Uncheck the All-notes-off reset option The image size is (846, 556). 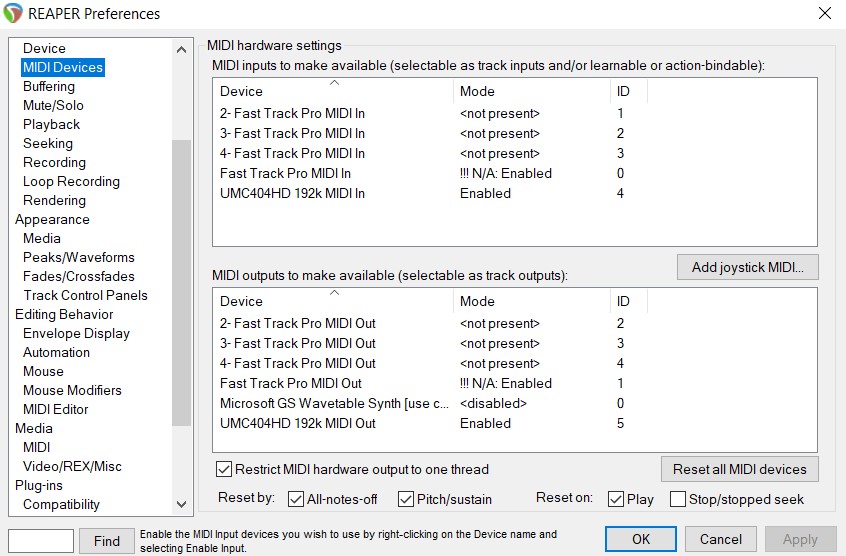tap(296, 499)
